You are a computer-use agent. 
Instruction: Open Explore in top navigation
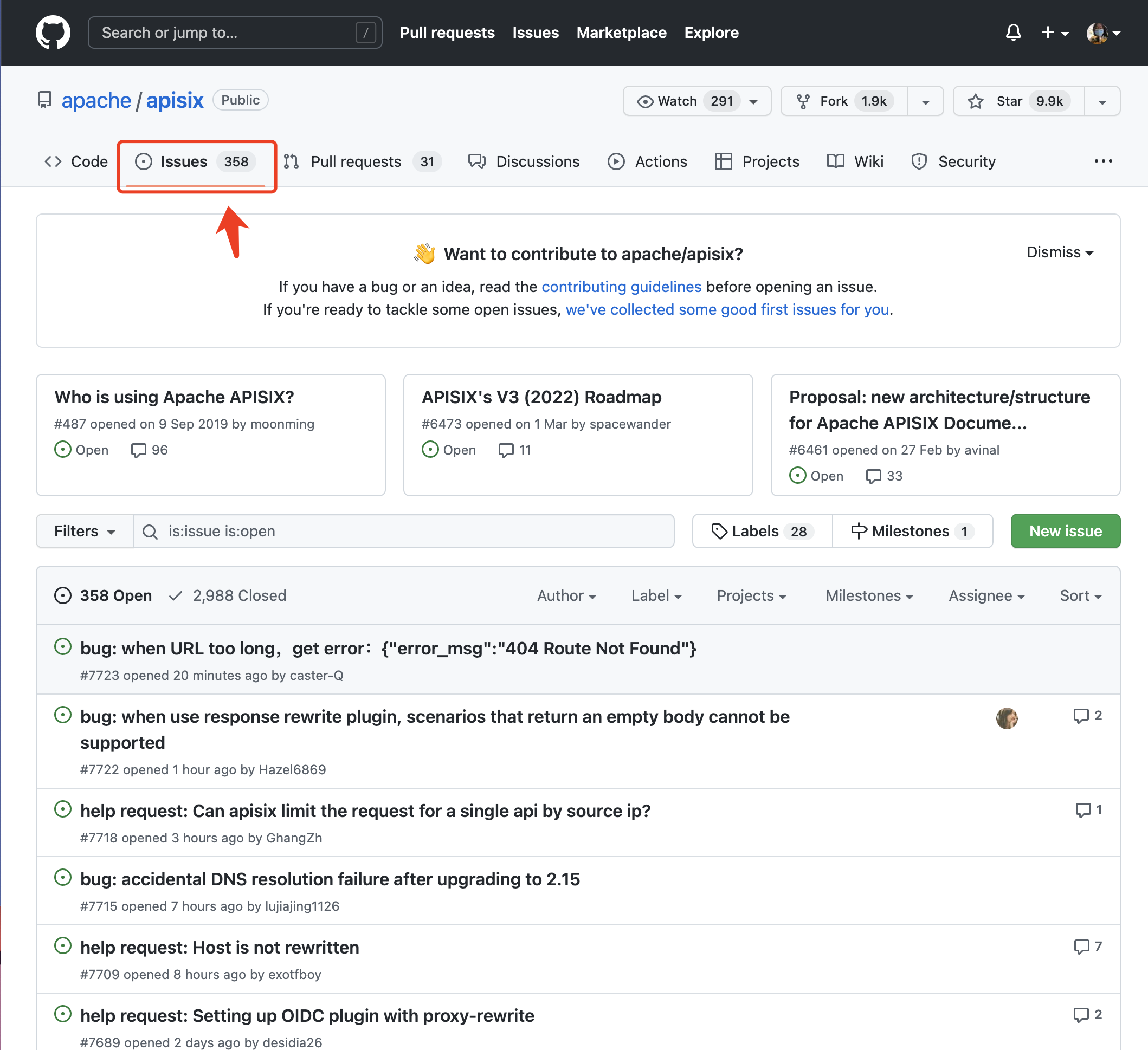point(711,33)
